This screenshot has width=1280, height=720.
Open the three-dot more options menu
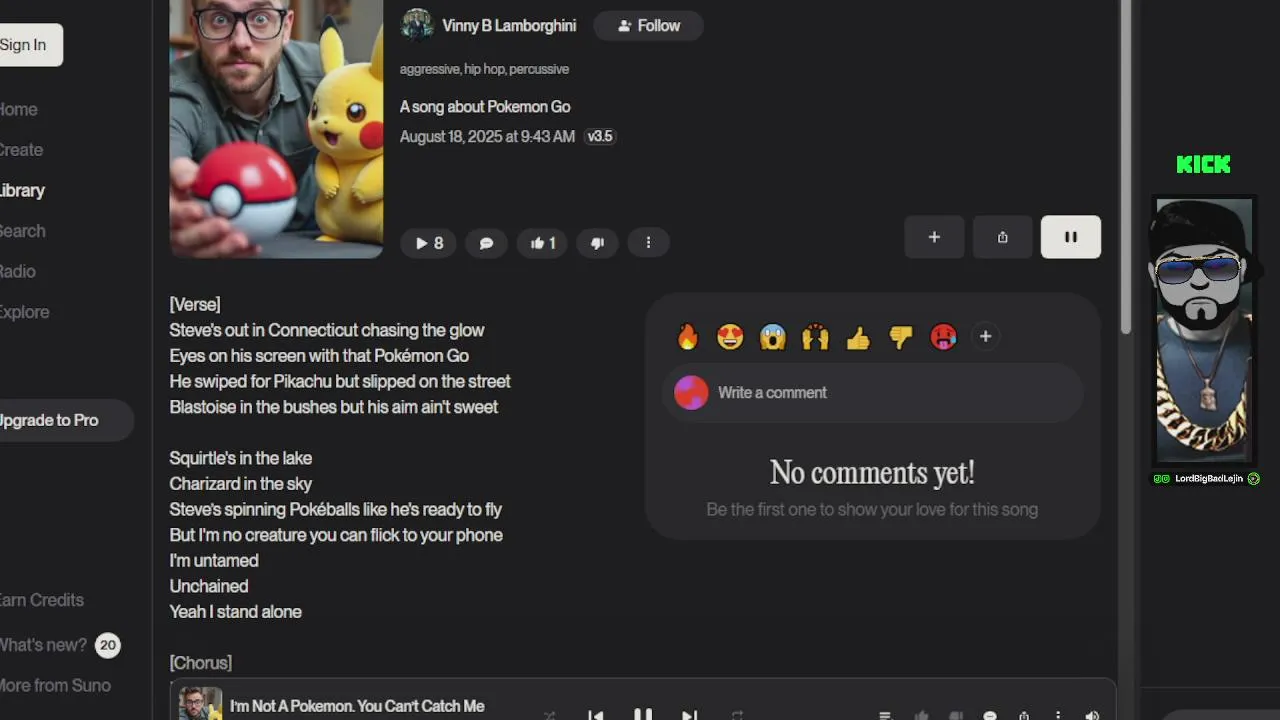(x=648, y=243)
